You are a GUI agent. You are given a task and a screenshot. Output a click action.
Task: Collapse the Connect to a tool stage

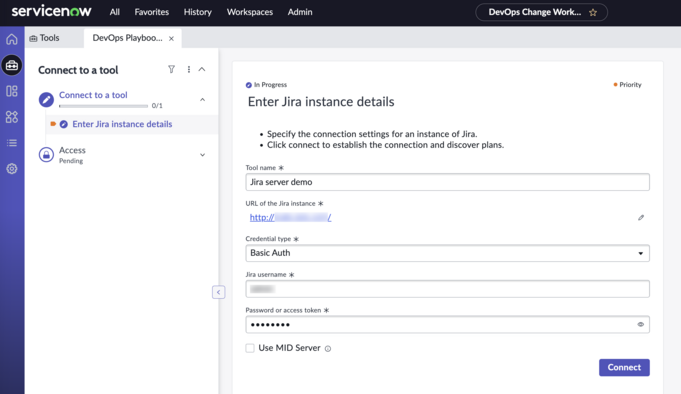pos(202,99)
